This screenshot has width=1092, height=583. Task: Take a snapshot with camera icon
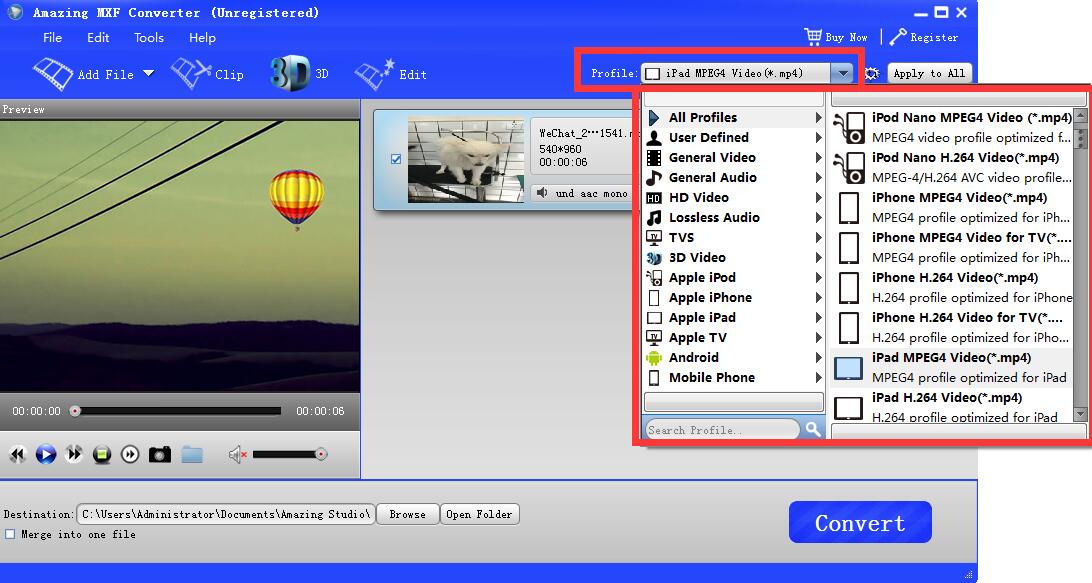click(159, 455)
